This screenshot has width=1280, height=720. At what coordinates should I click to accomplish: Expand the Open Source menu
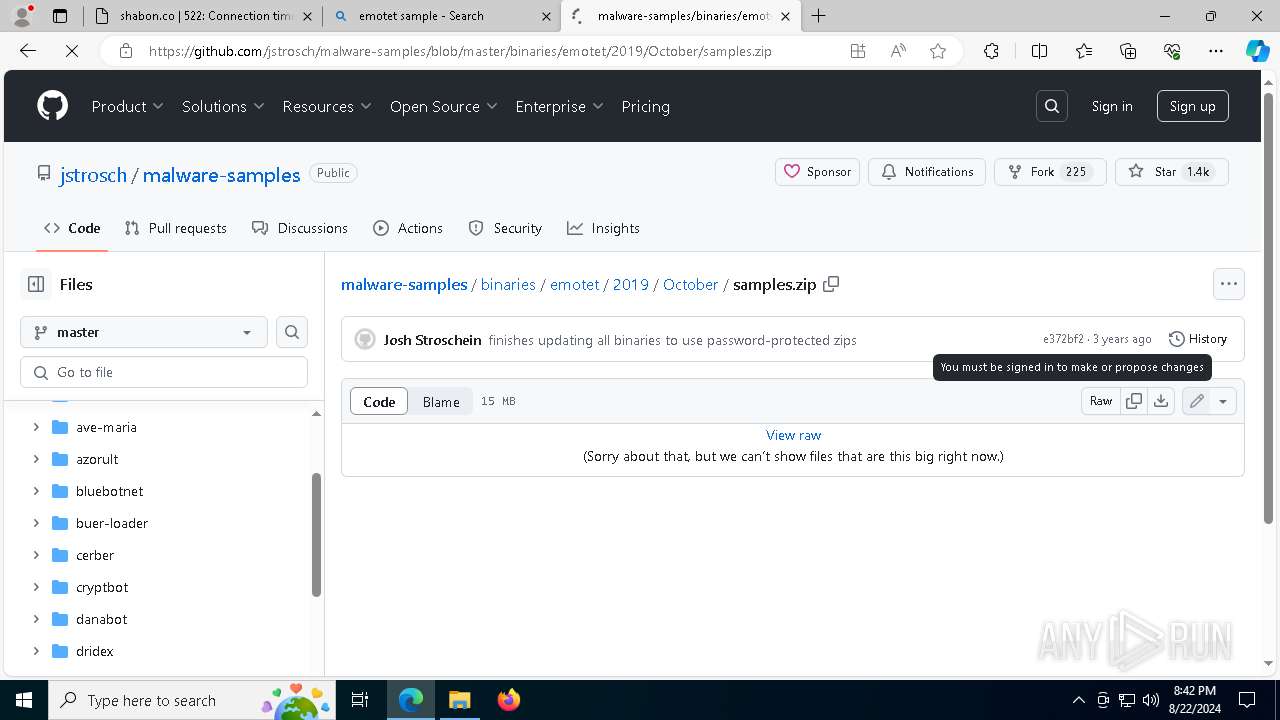point(444,106)
